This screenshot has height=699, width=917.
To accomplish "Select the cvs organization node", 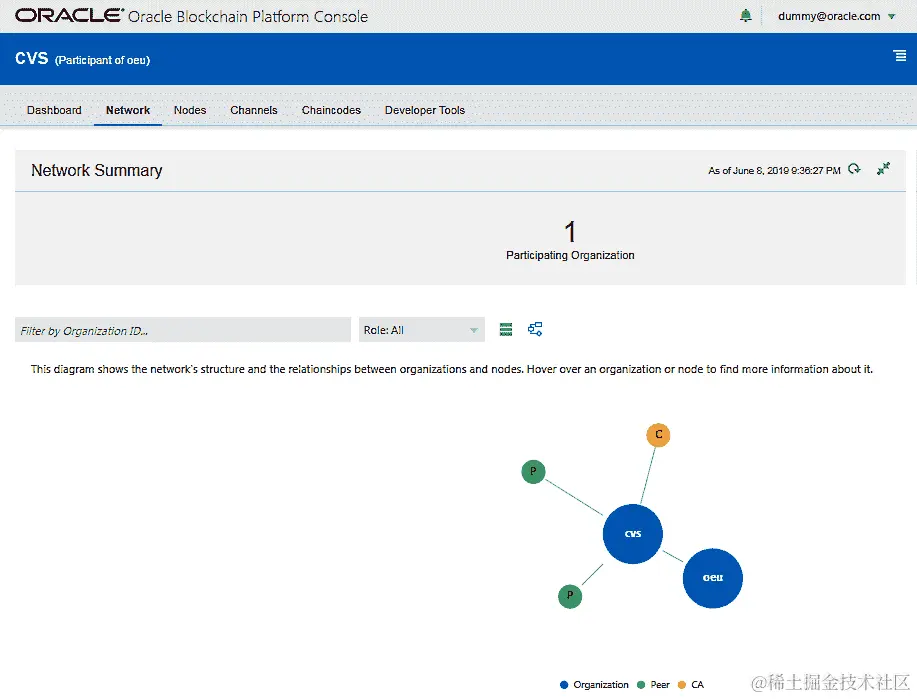I will [633, 533].
